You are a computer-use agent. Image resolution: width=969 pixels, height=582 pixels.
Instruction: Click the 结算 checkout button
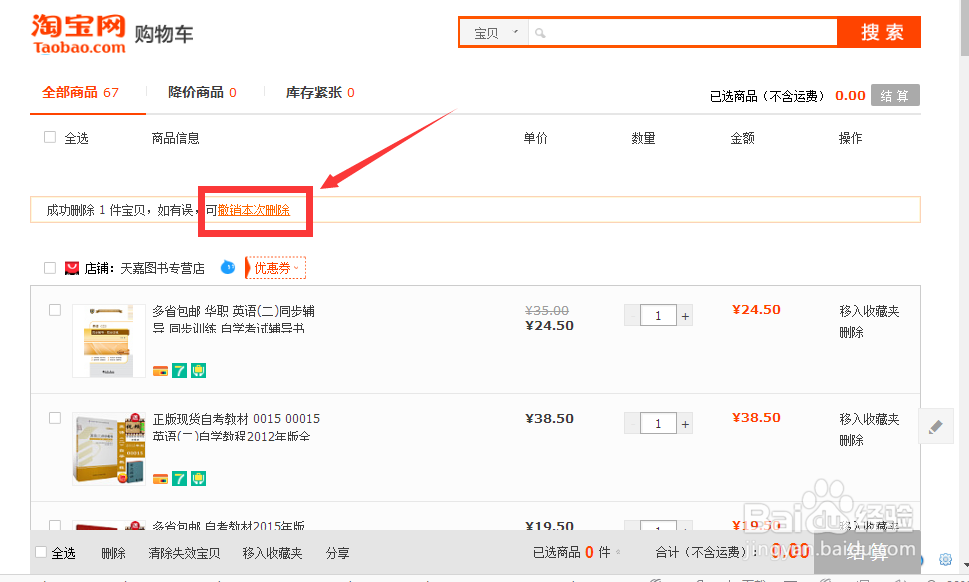point(895,95)
